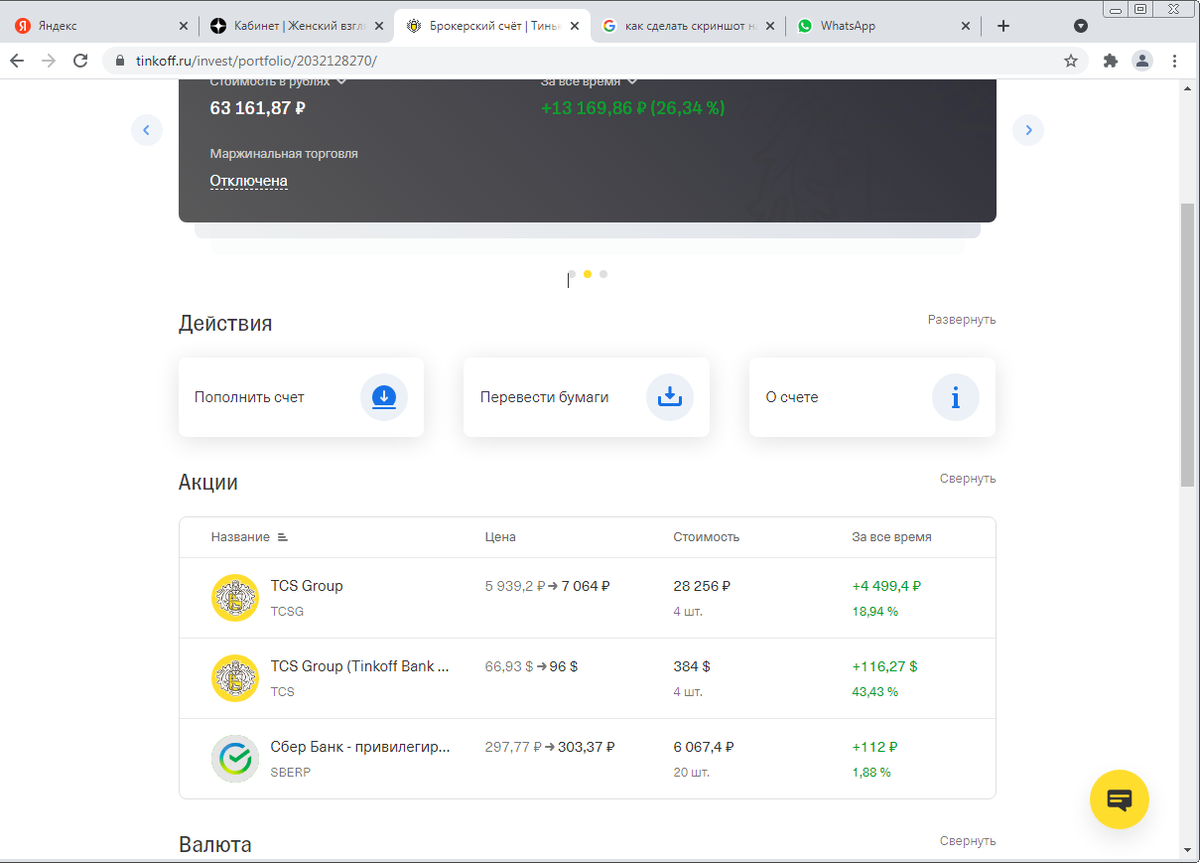The width and height of the screenshot is (1200, 863).
Task: Open the О счете card
Action: pos(872,397)
